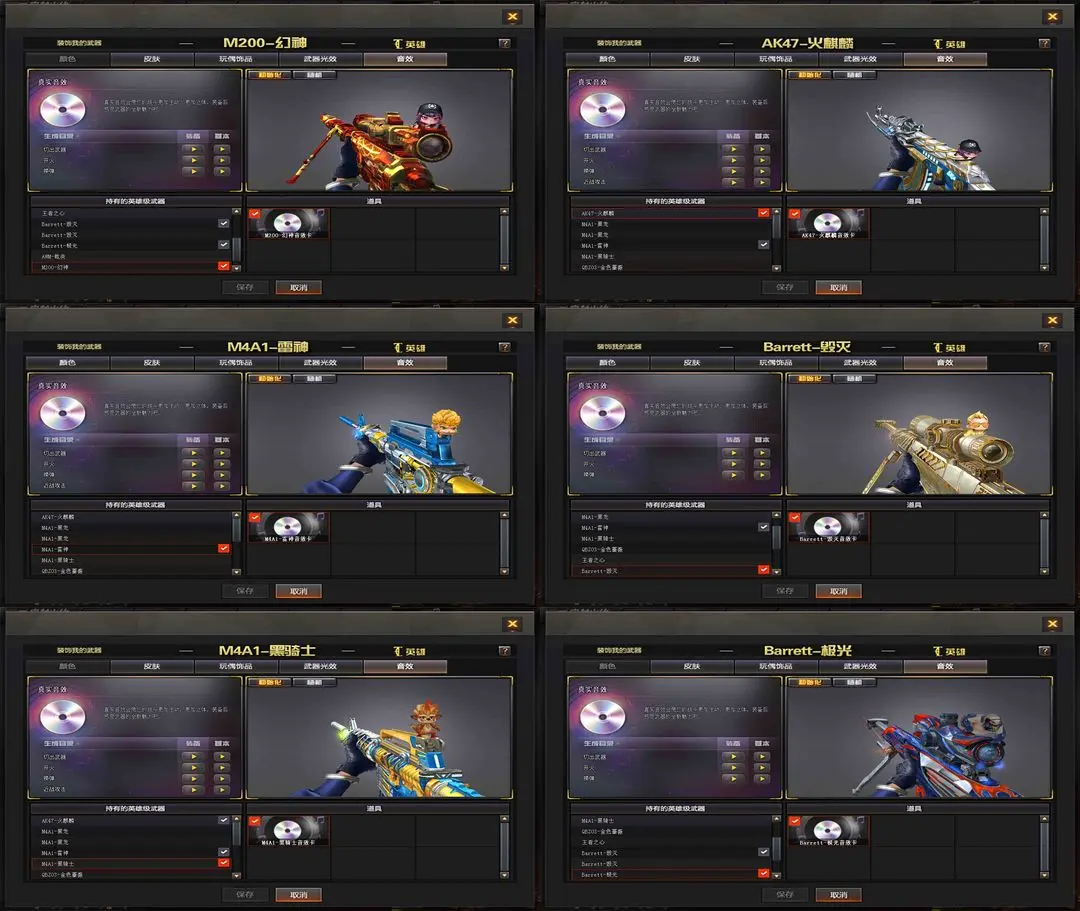Play the right 开火 sound in AK47-火麒麟 window
Viewport: 1080px width, 911px height.
[x=762, y=160]
